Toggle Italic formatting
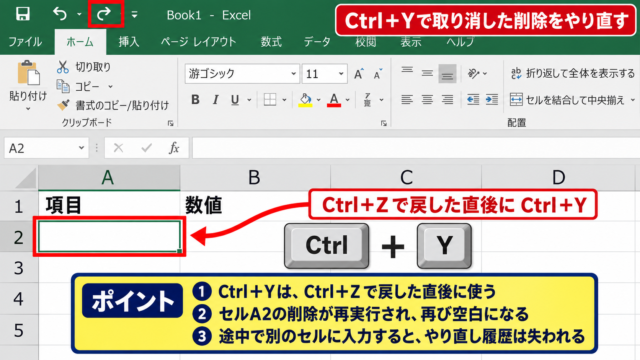 coord(216,100)
